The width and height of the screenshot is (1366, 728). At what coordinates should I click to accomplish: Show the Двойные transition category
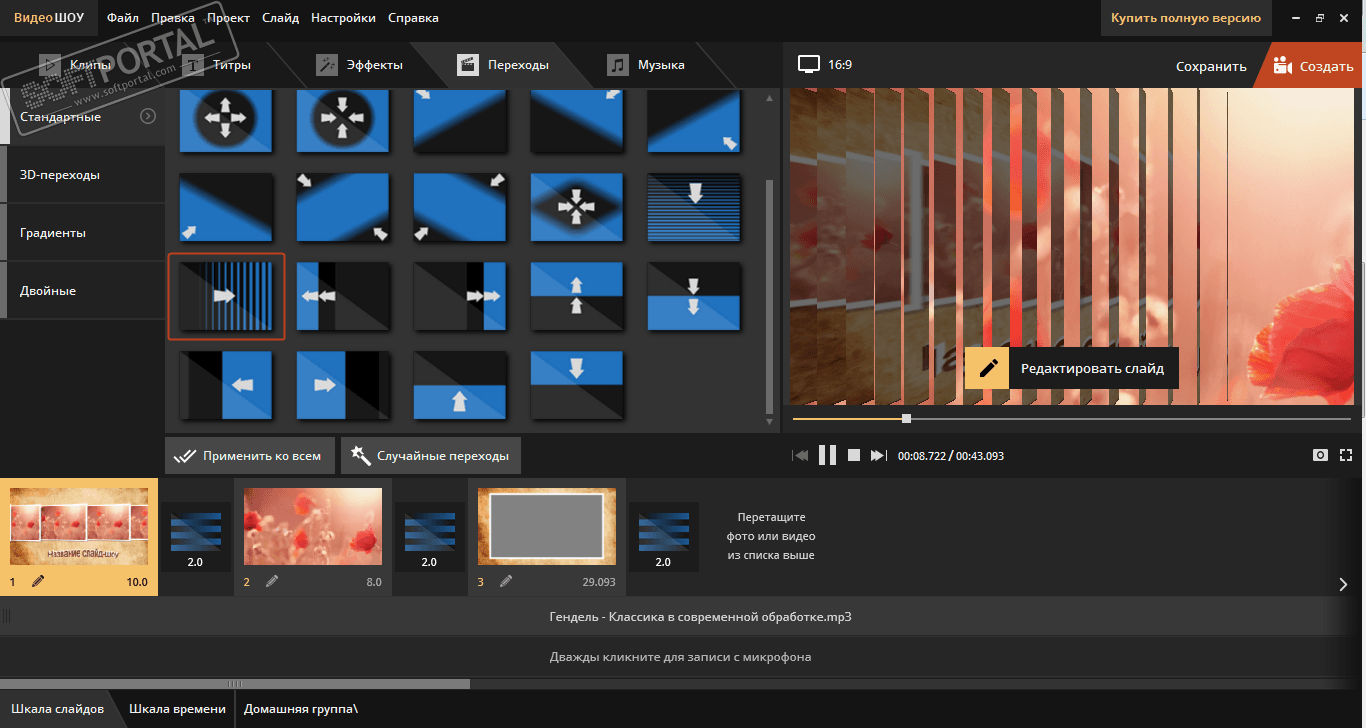(84, 291)
